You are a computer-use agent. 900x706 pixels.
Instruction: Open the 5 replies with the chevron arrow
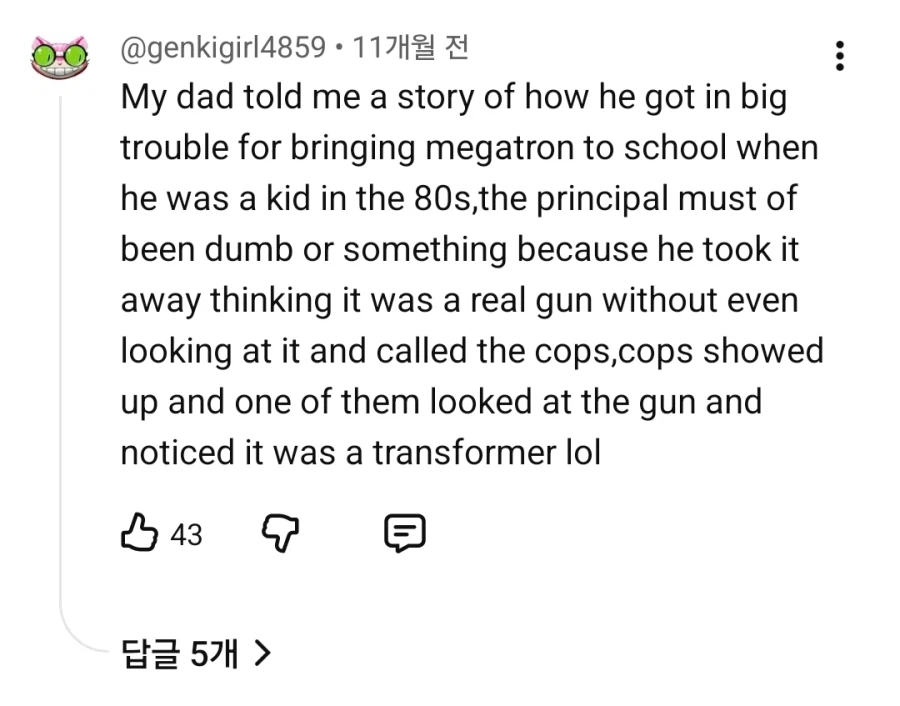click(264, 651)
